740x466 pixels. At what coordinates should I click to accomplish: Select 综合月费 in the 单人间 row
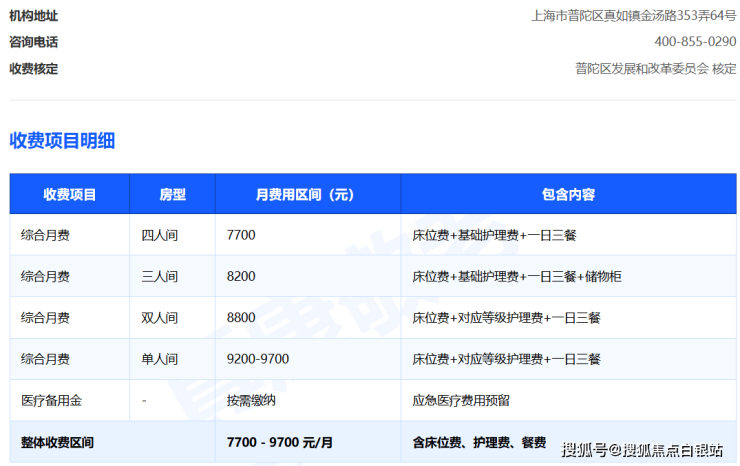tap(45, 359)
